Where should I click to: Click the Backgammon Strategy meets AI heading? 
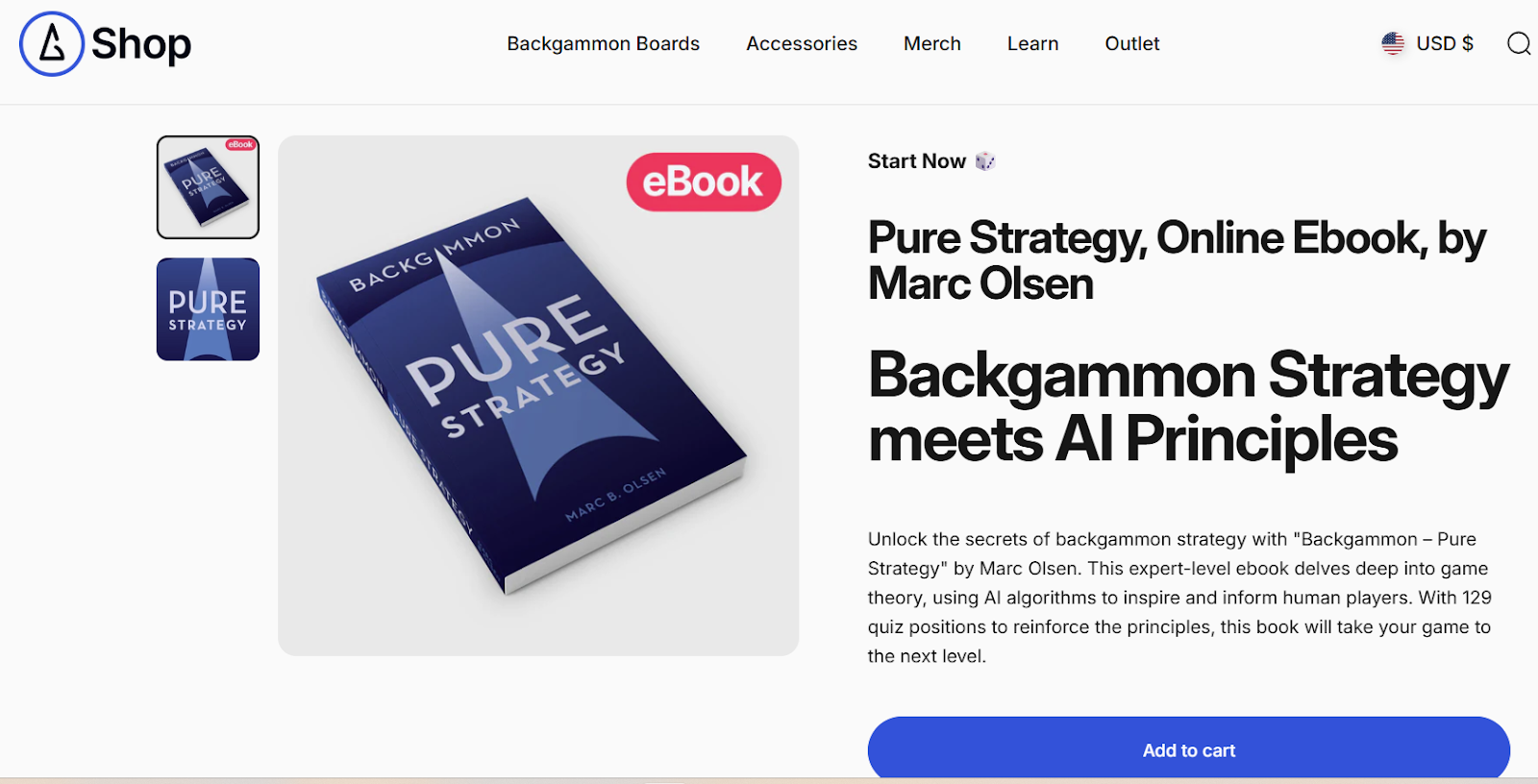[x=1188, y=406]
